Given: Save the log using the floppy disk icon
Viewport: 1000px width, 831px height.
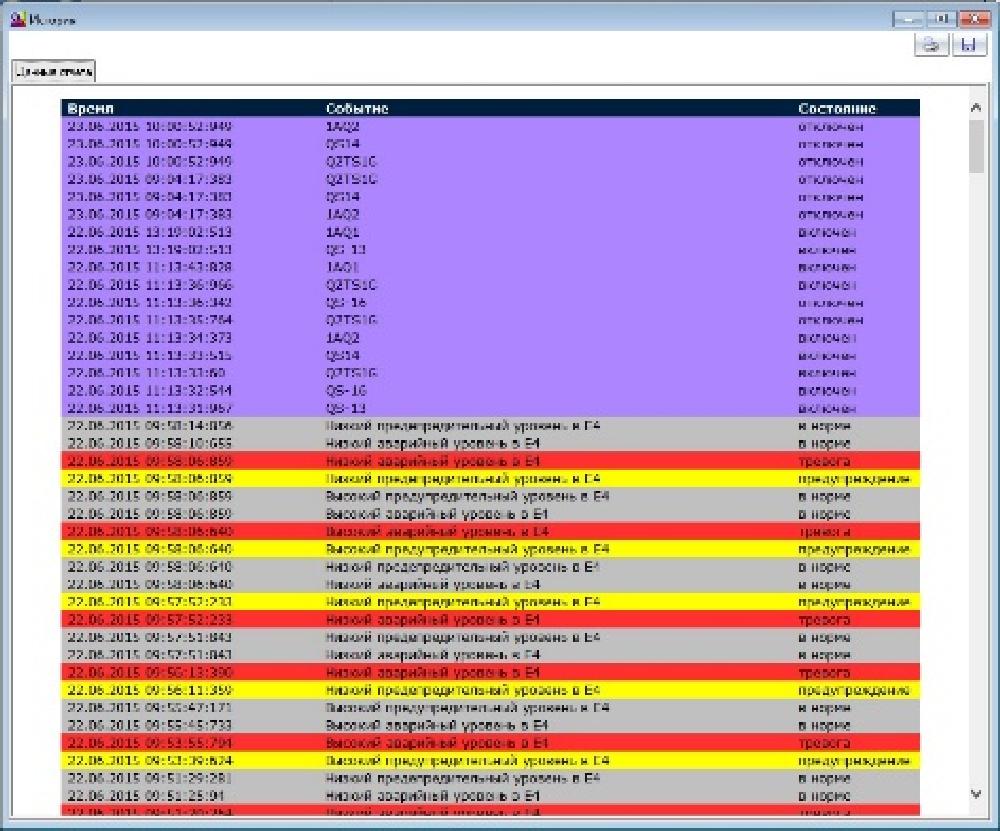Looking at the screenshot, I should click(969, 45).
